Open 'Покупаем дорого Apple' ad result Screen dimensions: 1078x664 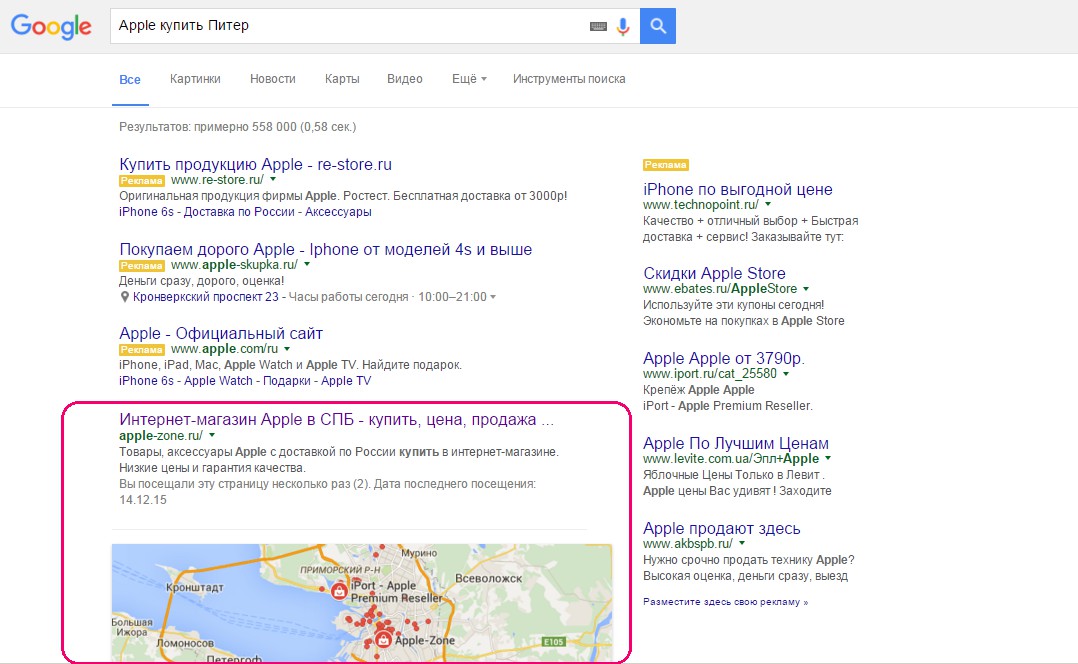coord(326,249)
